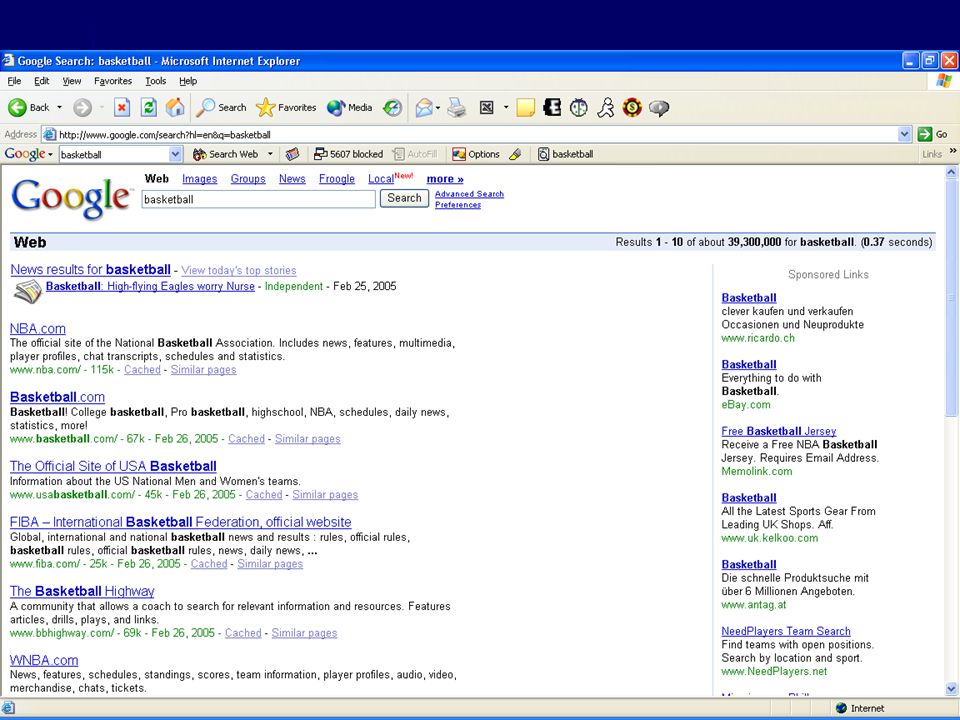Click the basketball word-find toolbar button
The height and width of the screenshot is (720, 960).
(x=565, y=154)
